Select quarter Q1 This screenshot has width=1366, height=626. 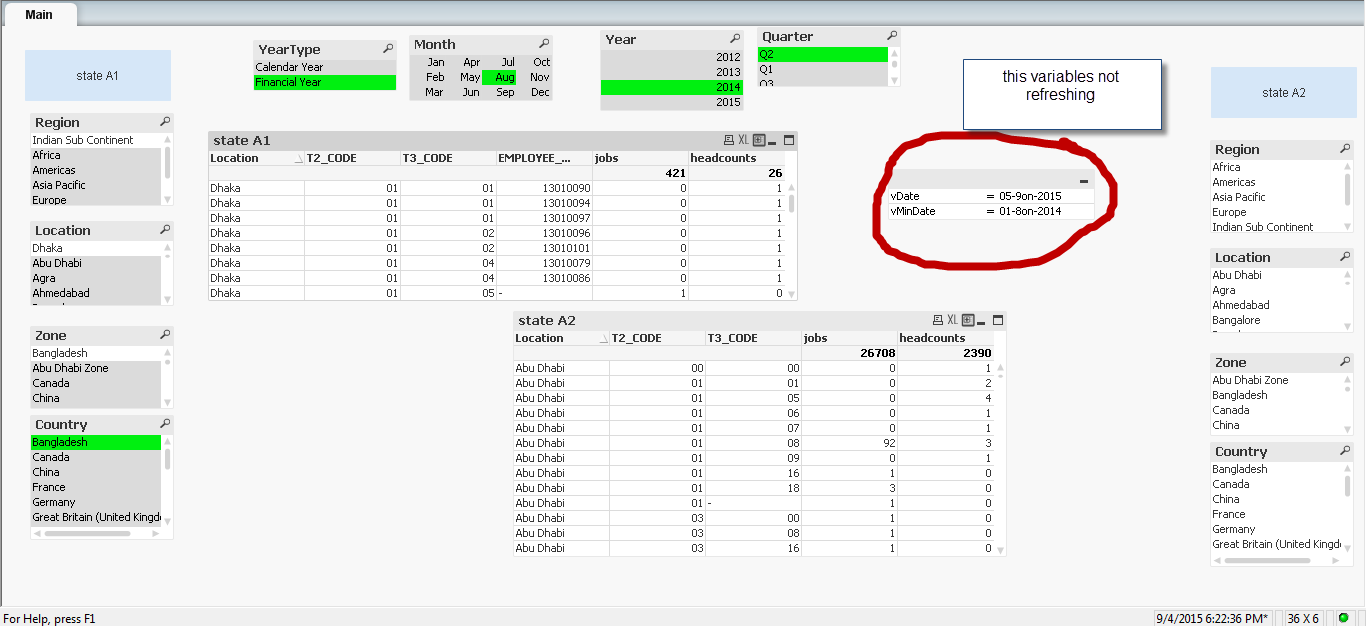(x=823, y=69)
